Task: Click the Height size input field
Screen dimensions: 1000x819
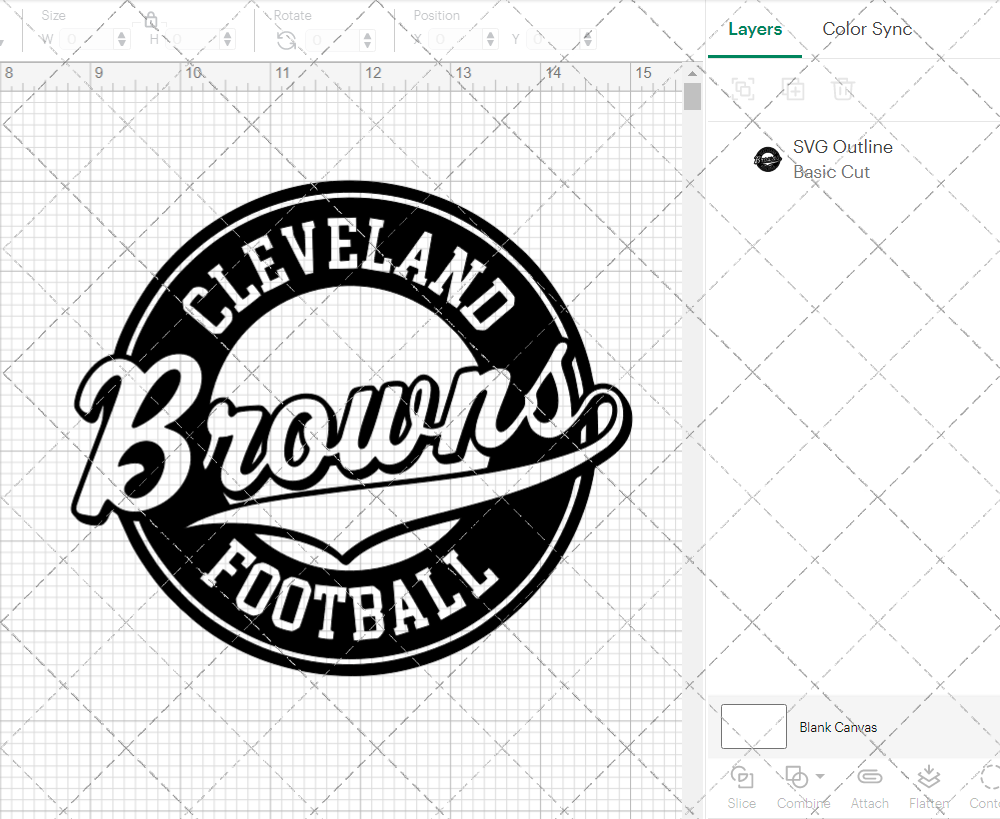Action: click(193, 40)
